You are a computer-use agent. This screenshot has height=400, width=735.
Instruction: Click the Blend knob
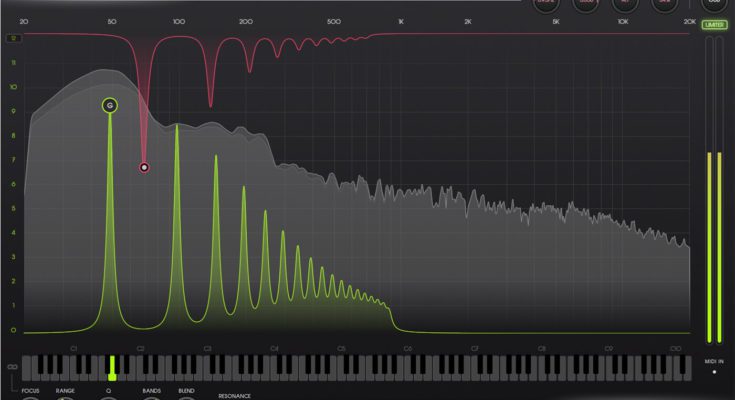click(x=186, y=397)
